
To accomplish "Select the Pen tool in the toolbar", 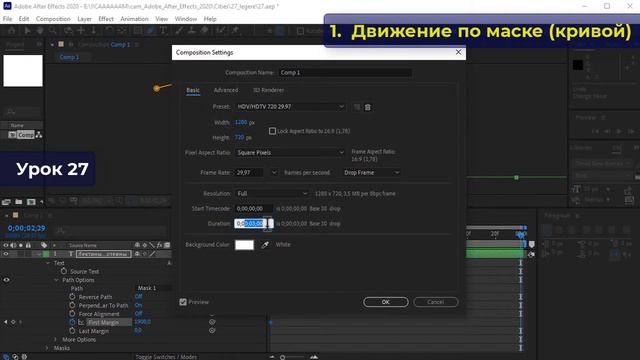I will pos(151,31).
